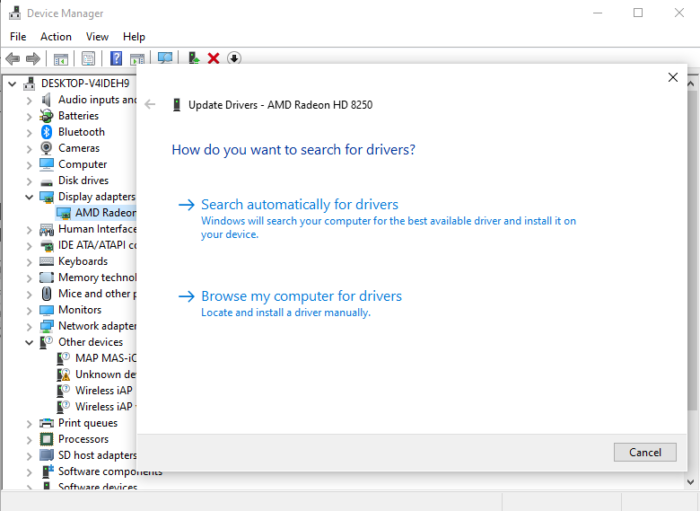Click the Properties toolbar icon
The width and height of the screenshot is (700, 511).
click(88, 58)
